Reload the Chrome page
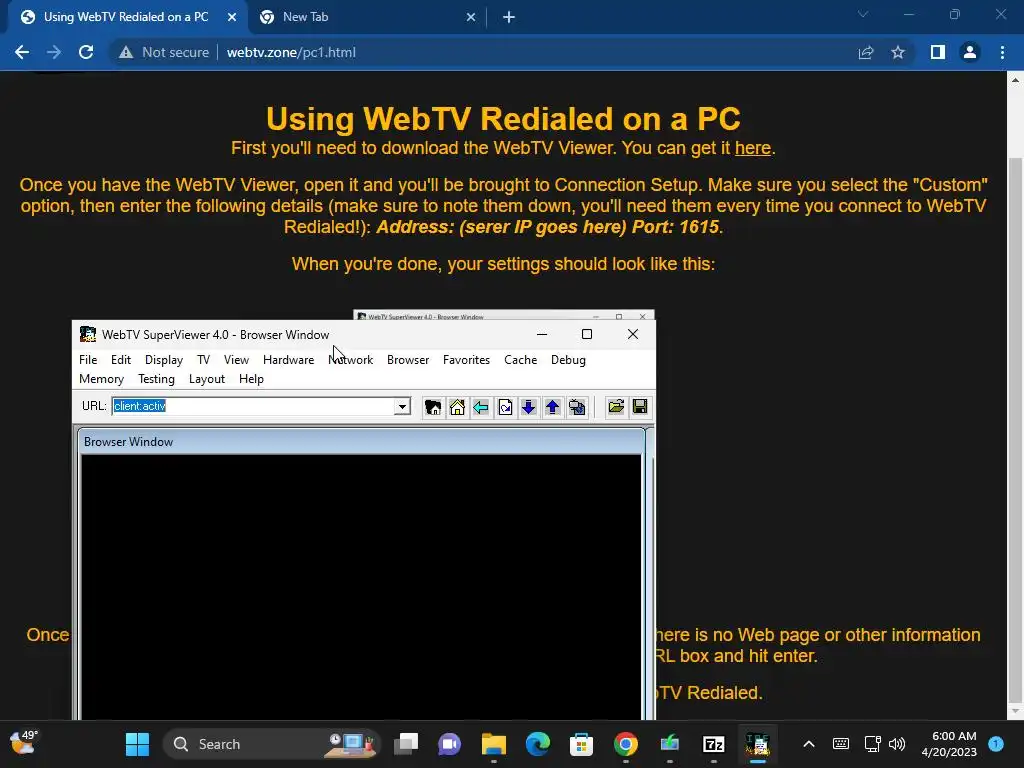1024x768 pixels. 86,52
